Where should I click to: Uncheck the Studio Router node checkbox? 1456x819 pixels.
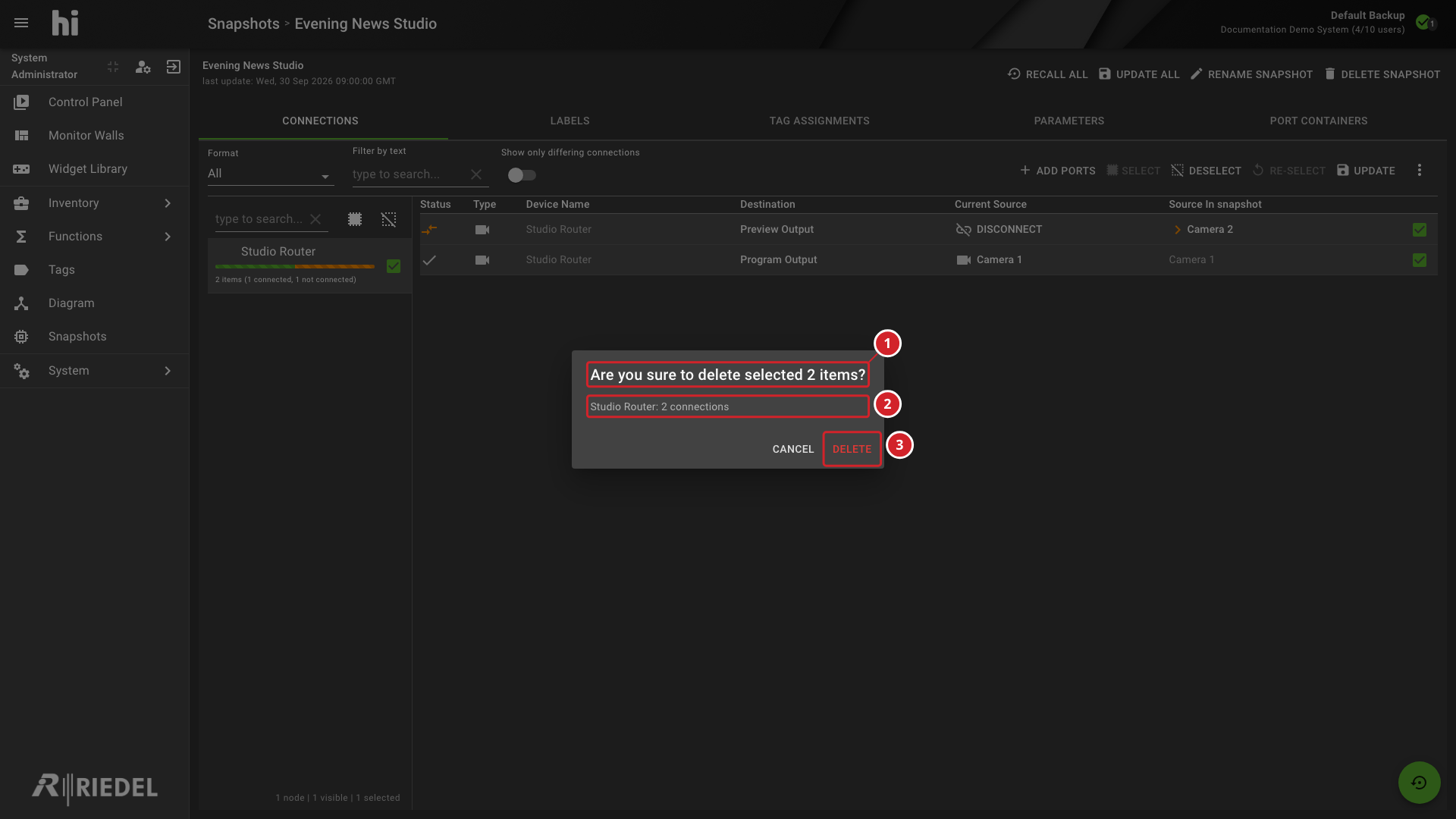[394, 266]
